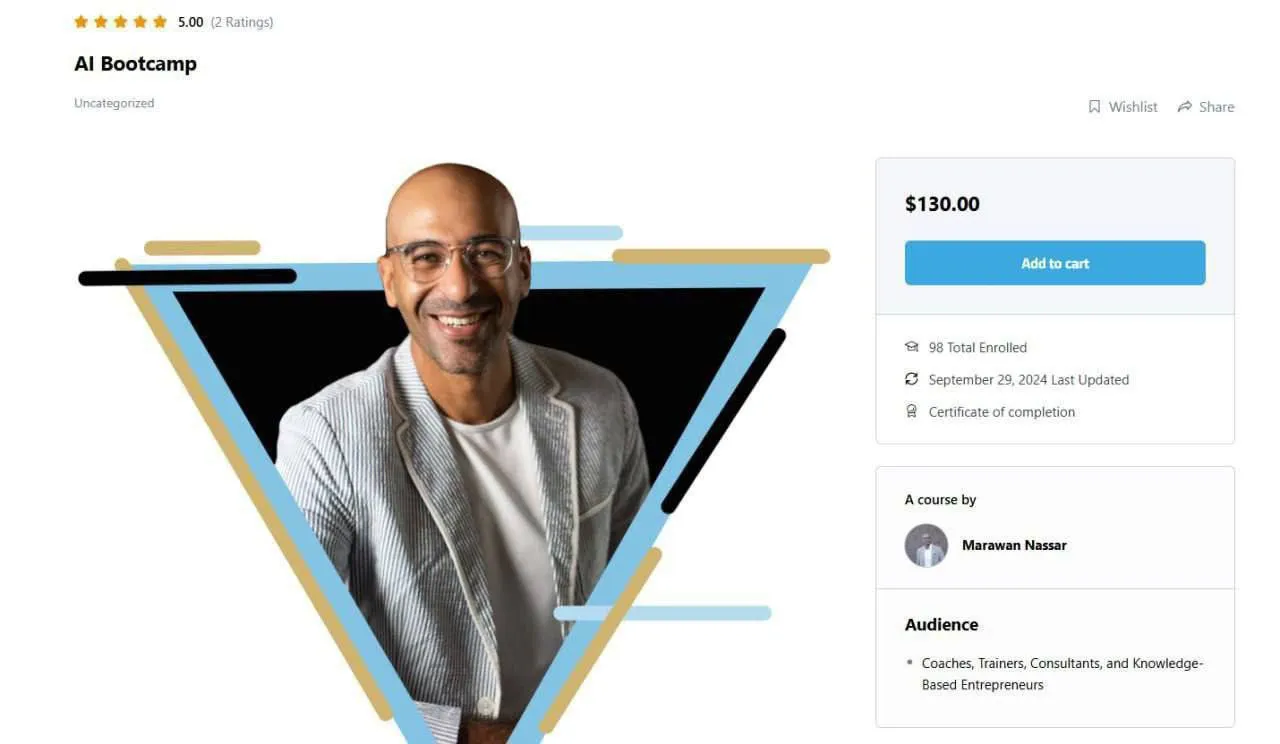This screenshot has width=1280, height=744.
Task: Click the 98 Total Enrolled text
Action: click(x=978, y=347)
